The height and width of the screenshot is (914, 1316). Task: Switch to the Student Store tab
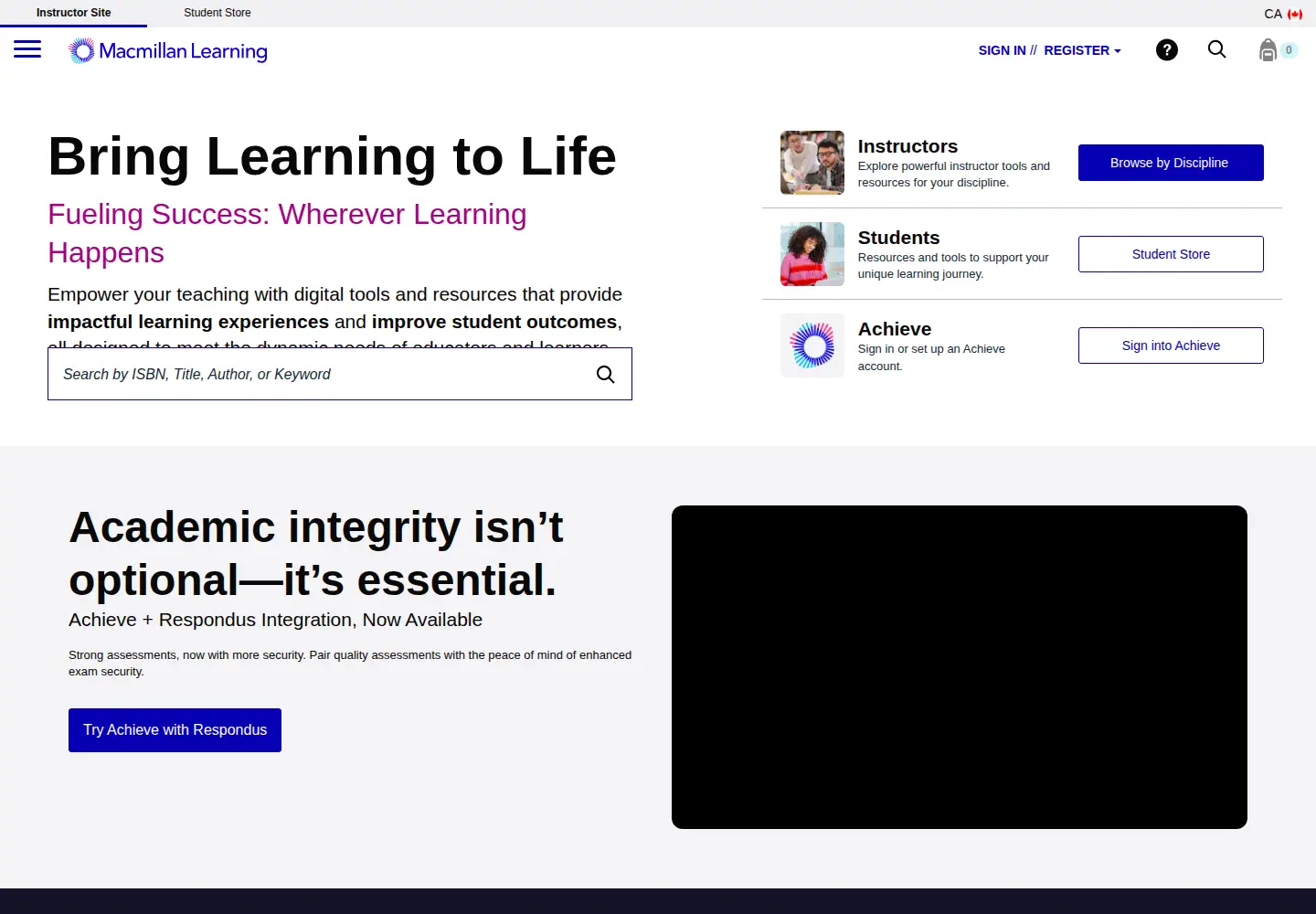click(218, 13)
